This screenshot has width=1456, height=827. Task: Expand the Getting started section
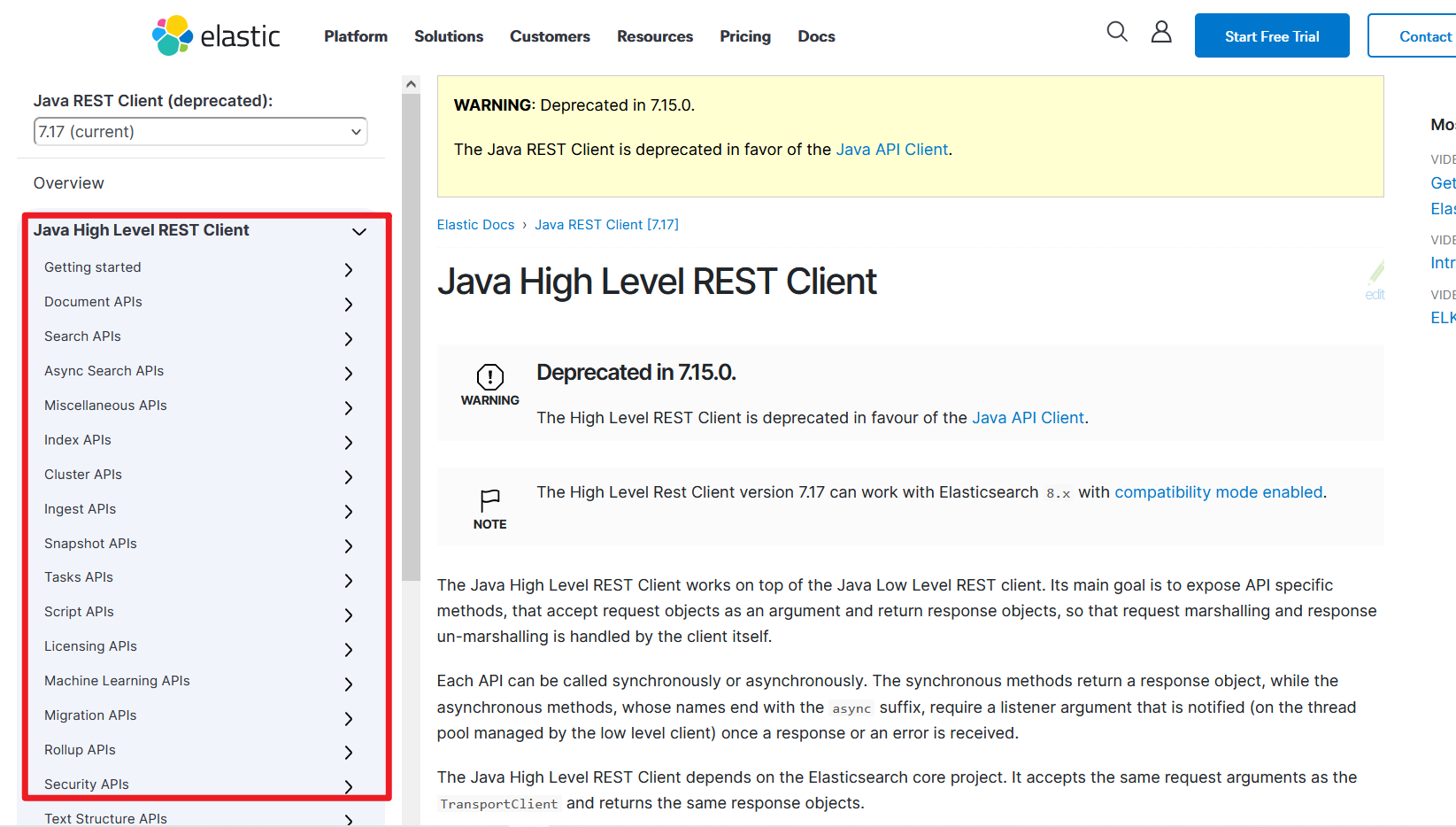point(349,270)
